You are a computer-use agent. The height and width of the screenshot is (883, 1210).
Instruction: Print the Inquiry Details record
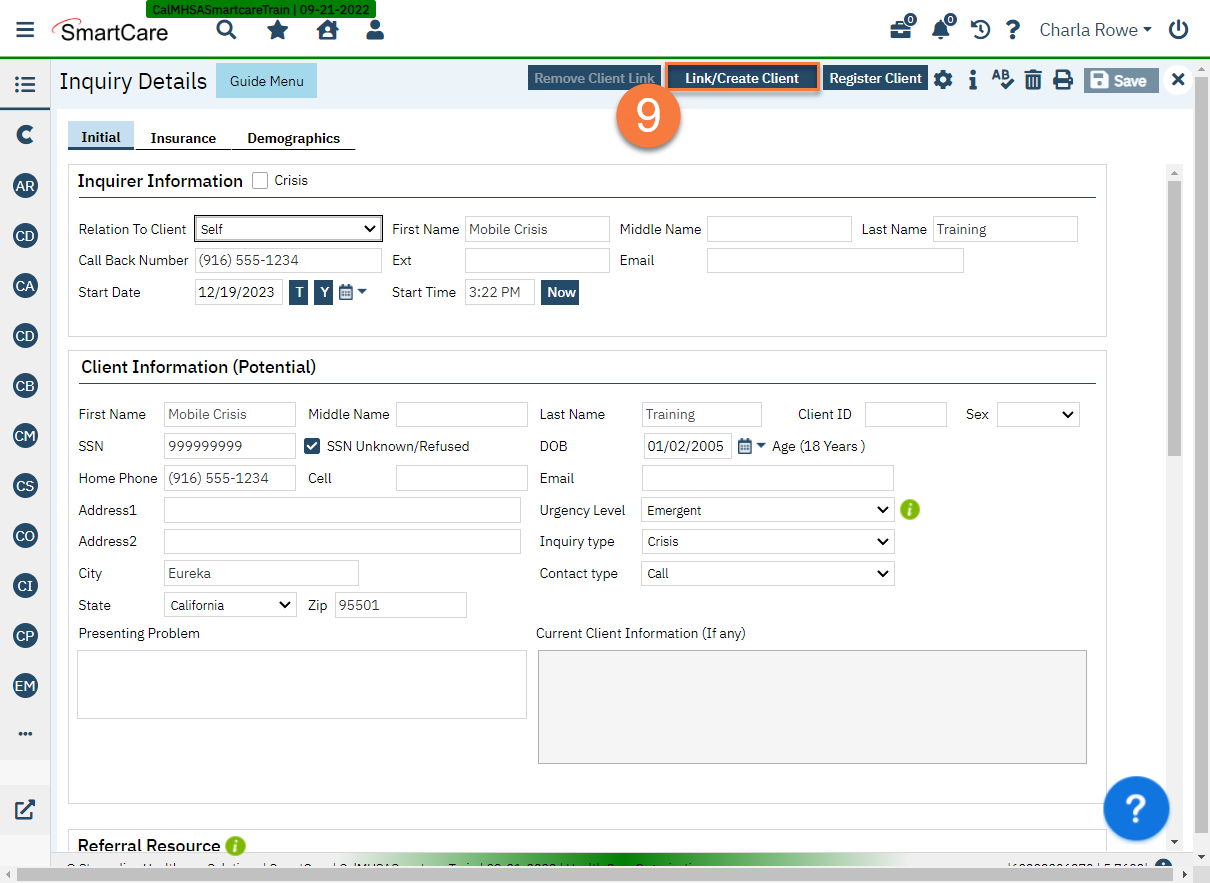(x=1063, y=79)
